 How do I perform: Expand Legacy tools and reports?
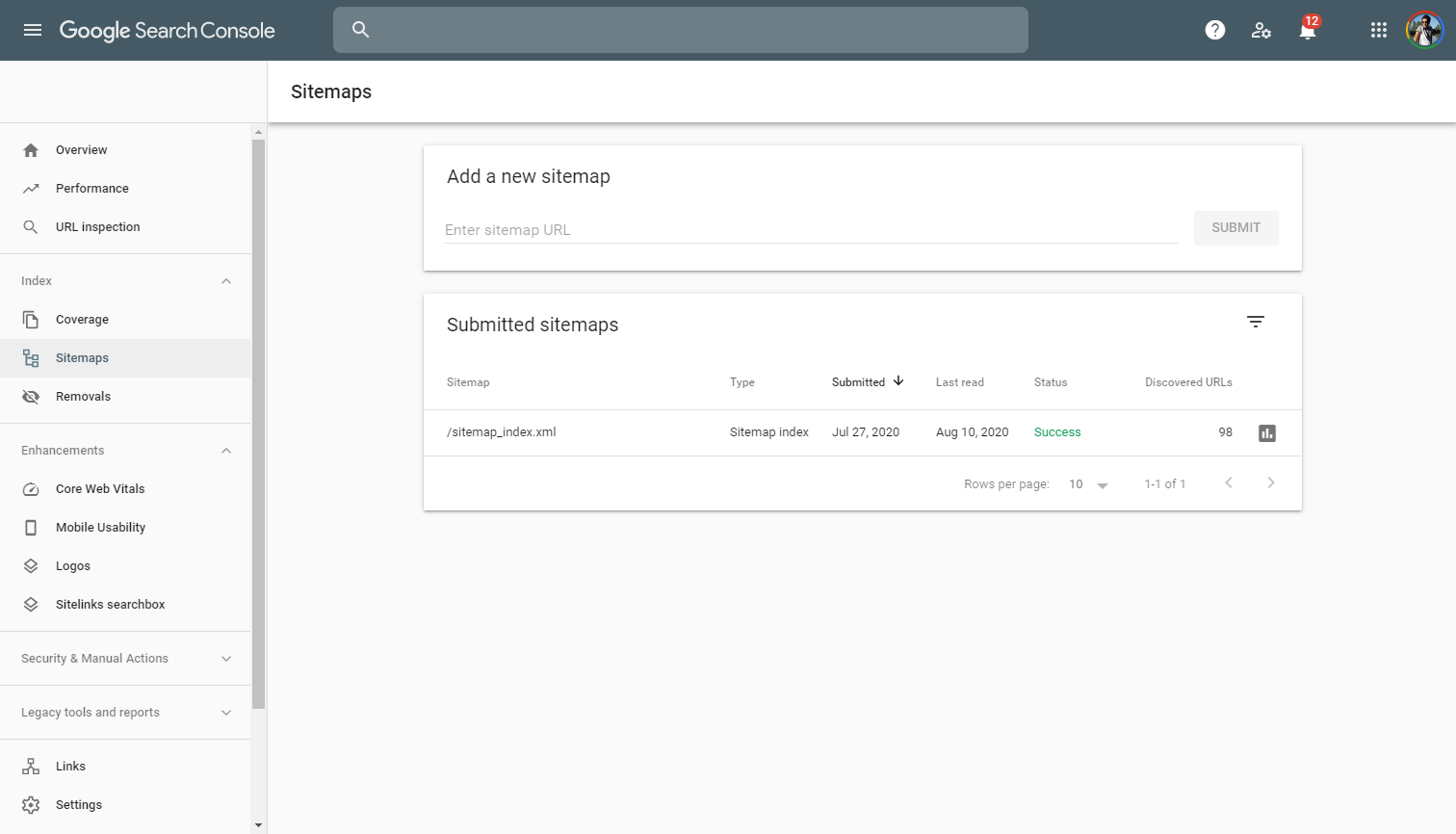click(x=226, y=713)
